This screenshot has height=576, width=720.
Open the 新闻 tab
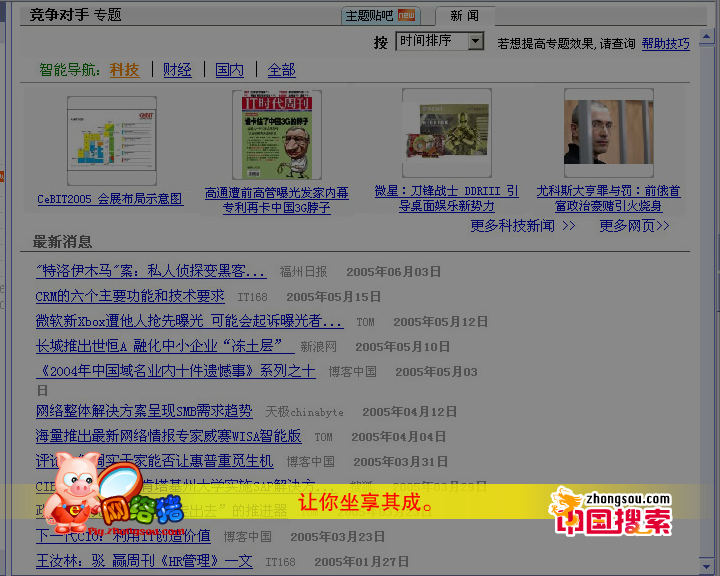pyautogui.click(x=464, y=16)
